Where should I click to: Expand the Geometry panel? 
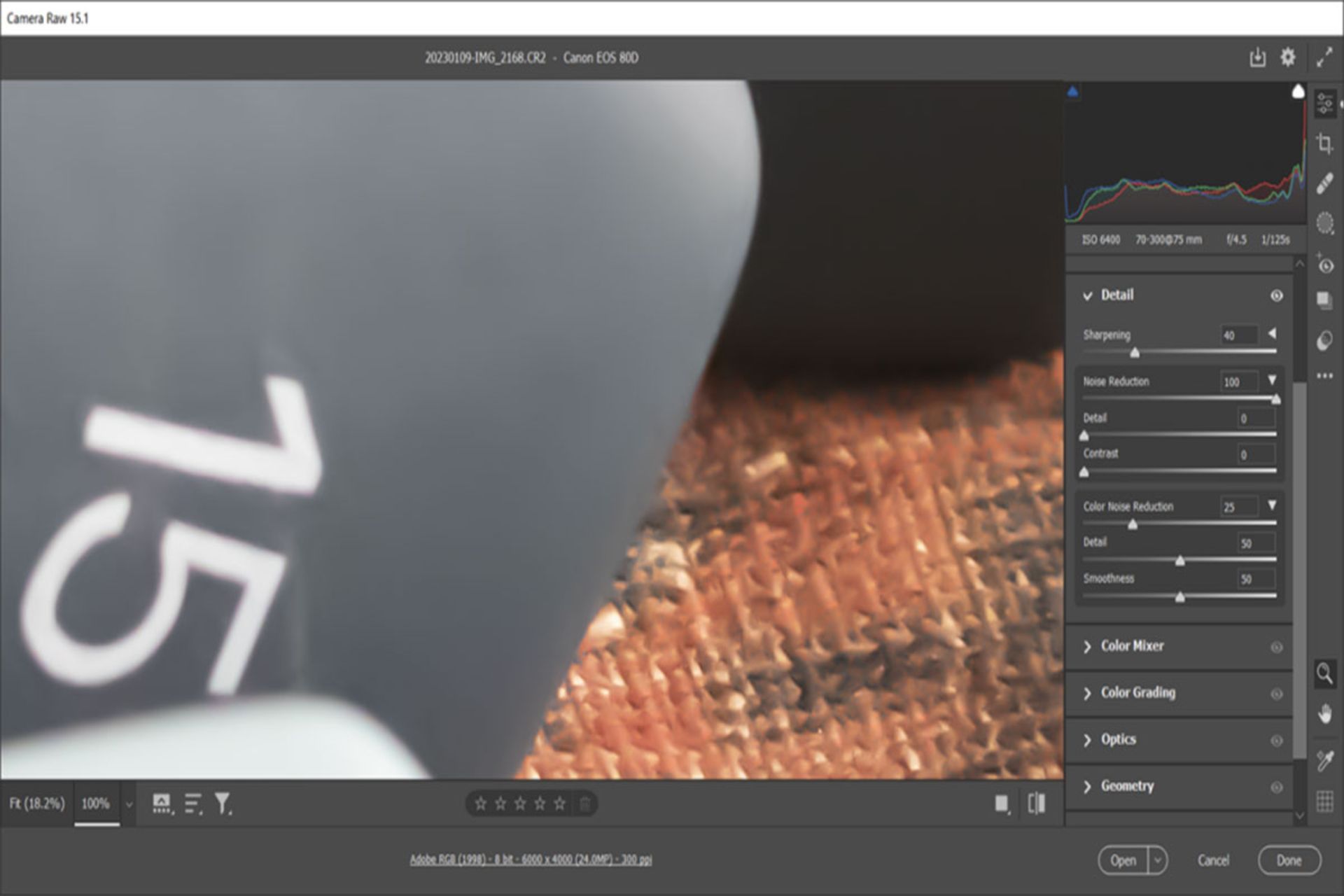coord(1087,787)
